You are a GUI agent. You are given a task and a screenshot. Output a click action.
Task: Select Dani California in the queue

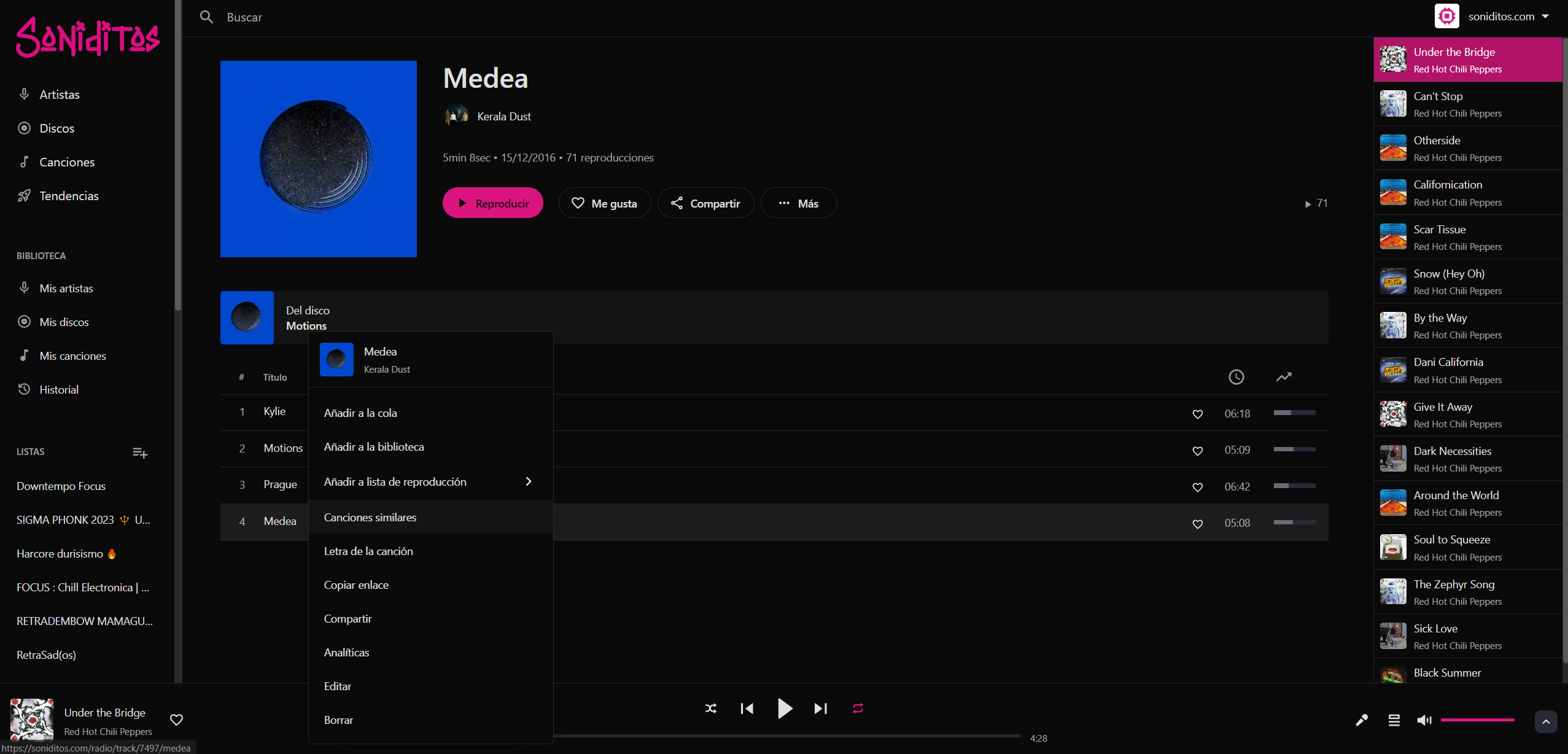tap(1467, 370)
